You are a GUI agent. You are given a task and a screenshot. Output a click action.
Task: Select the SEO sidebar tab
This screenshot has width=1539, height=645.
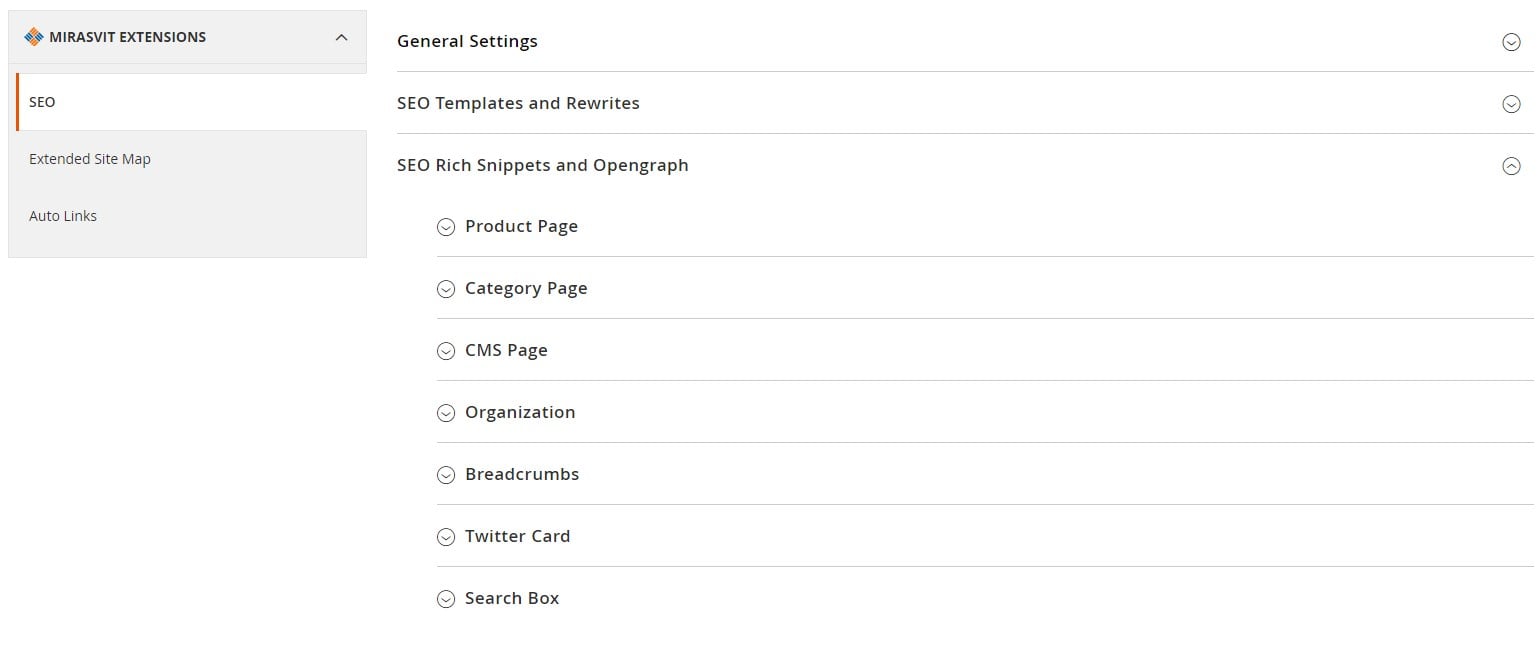(191, 102)
